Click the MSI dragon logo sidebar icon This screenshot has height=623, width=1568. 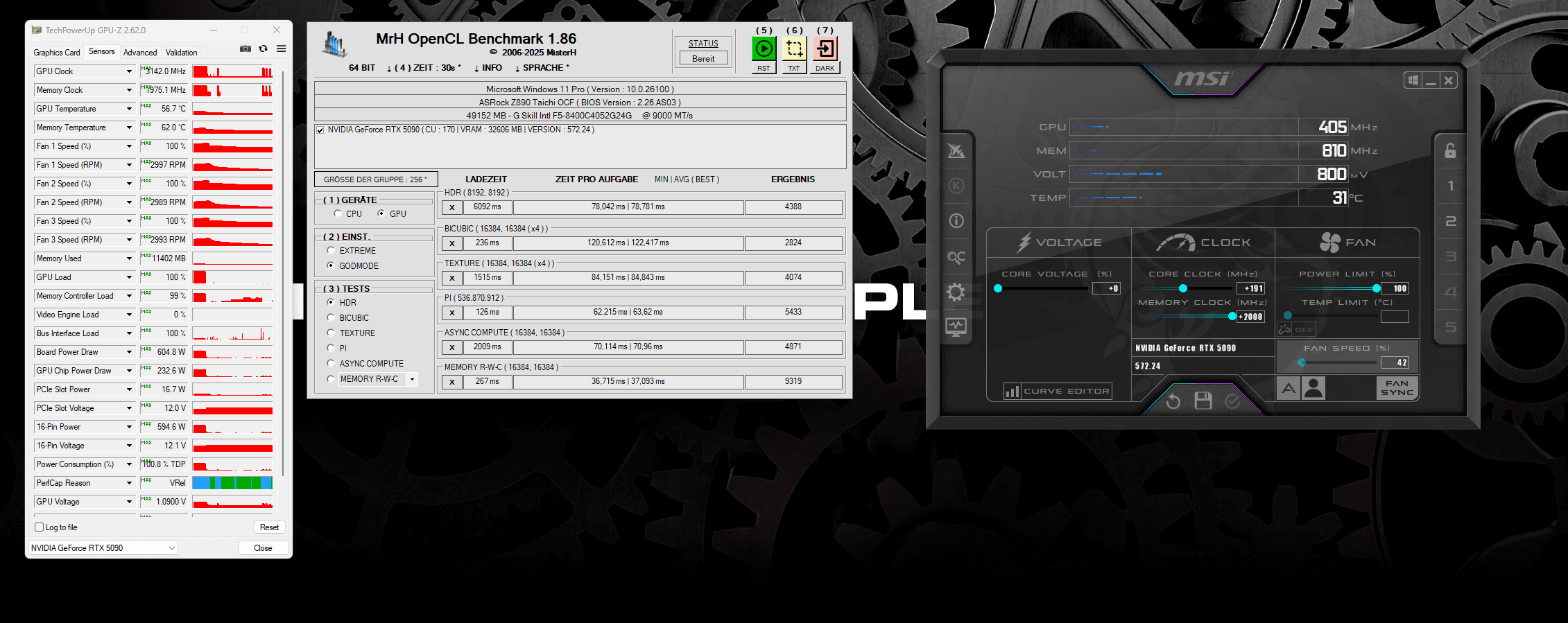pyautogui.click(x=956, y=150)
